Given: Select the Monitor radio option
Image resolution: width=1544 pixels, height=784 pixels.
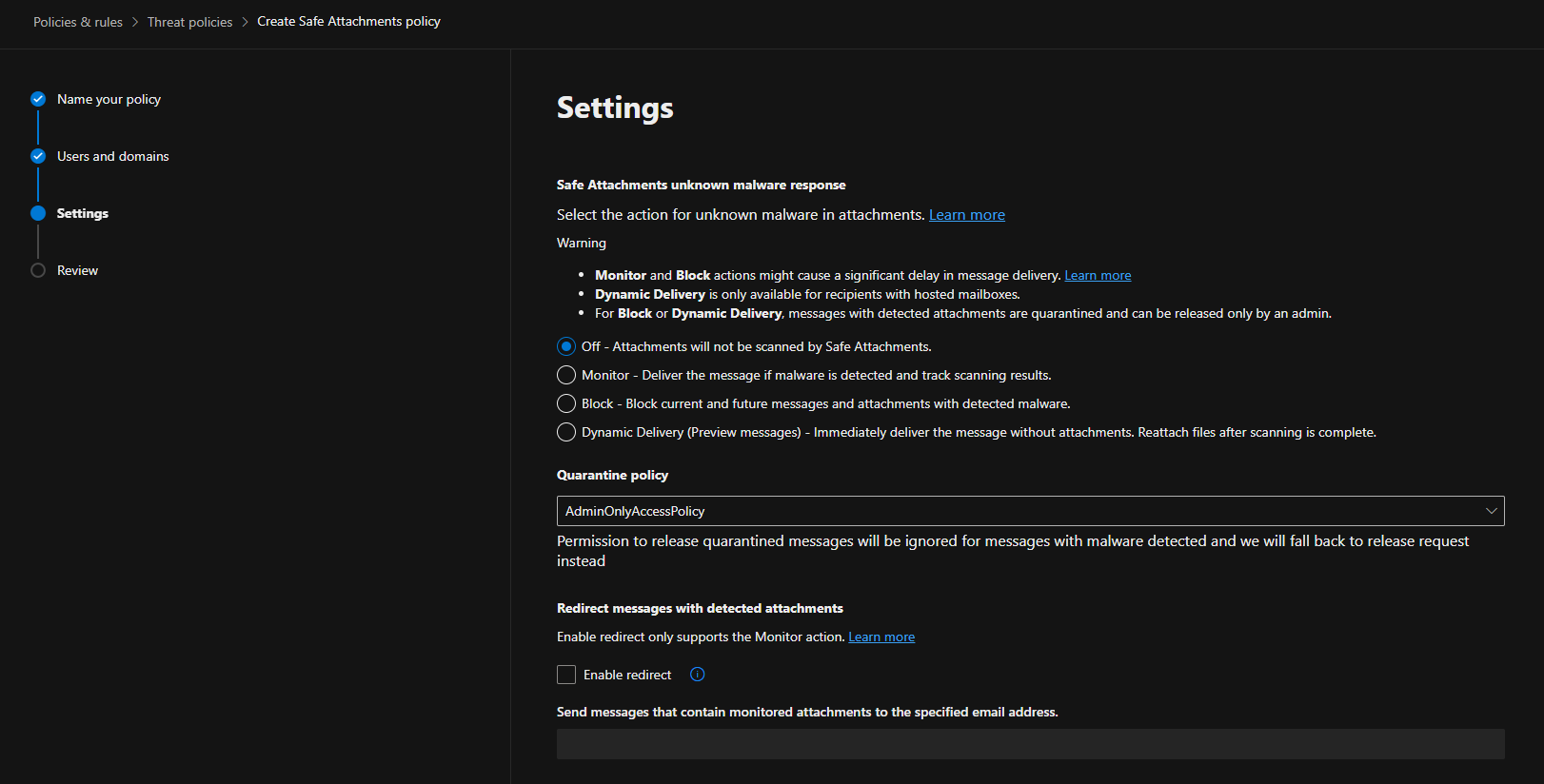Looking at the screenshot, I should click(x=566, y=375).
